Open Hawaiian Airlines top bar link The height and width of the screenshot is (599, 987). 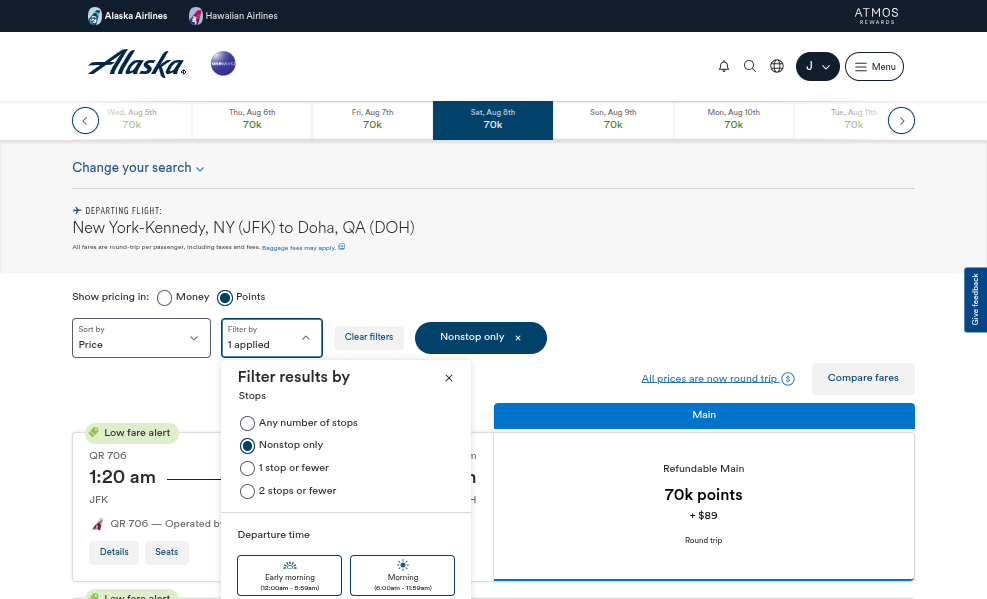234,16
